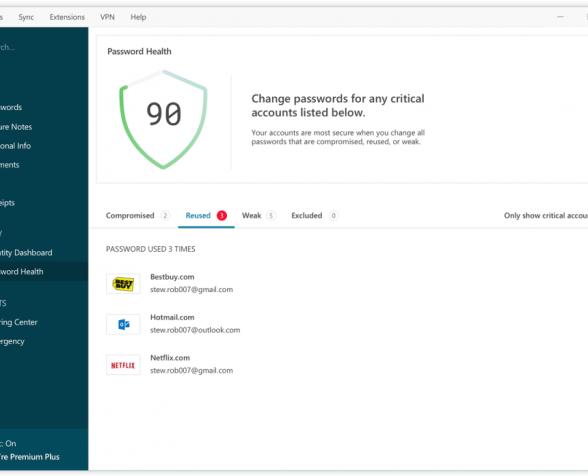
Task: Click Netflix's stew.rob007@gmail.com email text
Action: coord(192,371)
